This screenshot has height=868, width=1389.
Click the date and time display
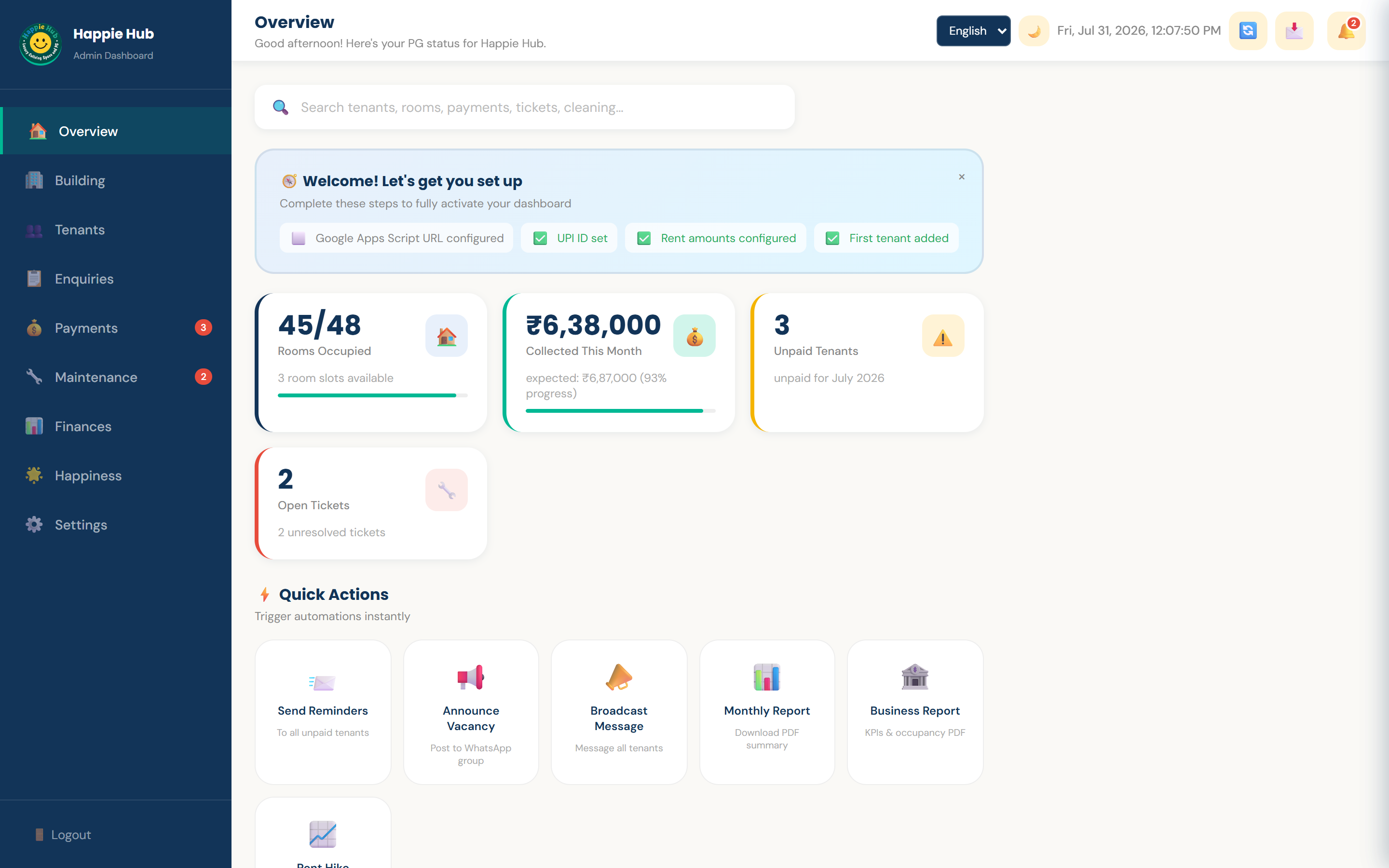[x=1139, y=30]
